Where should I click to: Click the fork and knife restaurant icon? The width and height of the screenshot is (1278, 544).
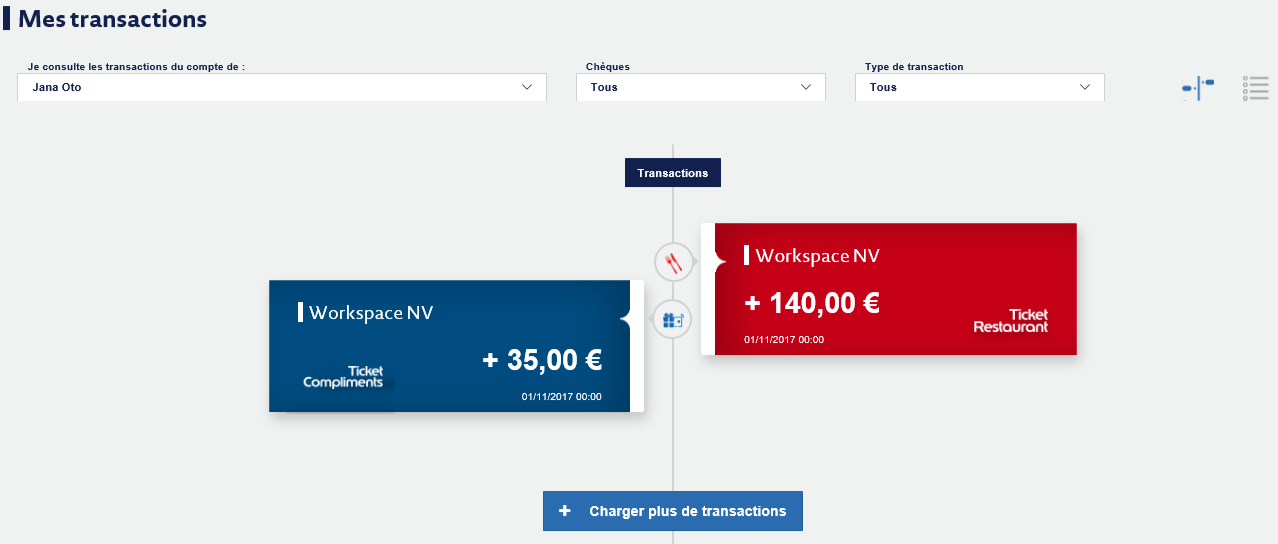[673, 262]
